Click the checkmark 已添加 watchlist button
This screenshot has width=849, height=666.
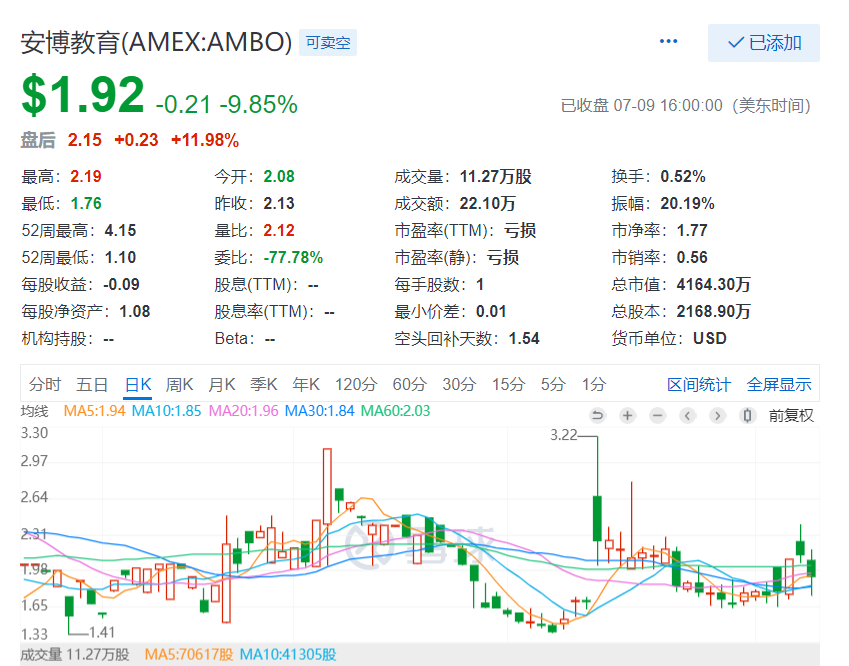tap(763, 43)
